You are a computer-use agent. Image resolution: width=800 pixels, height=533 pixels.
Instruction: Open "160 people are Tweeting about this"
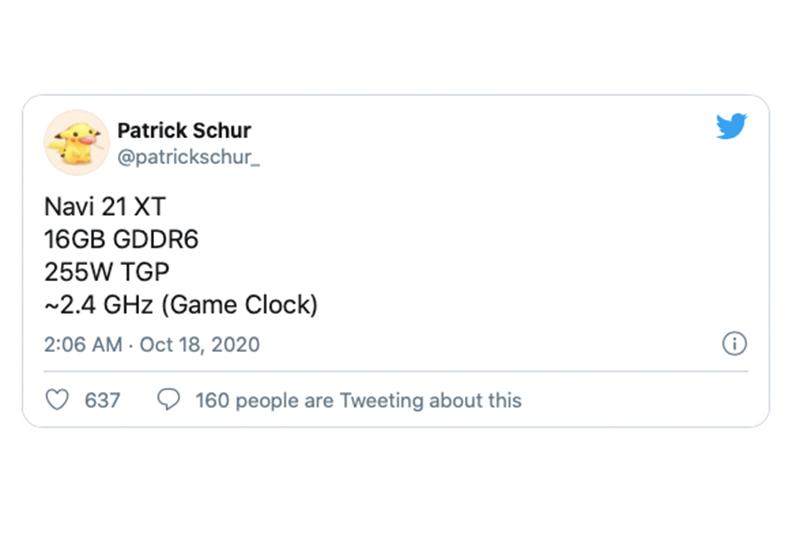358,400
